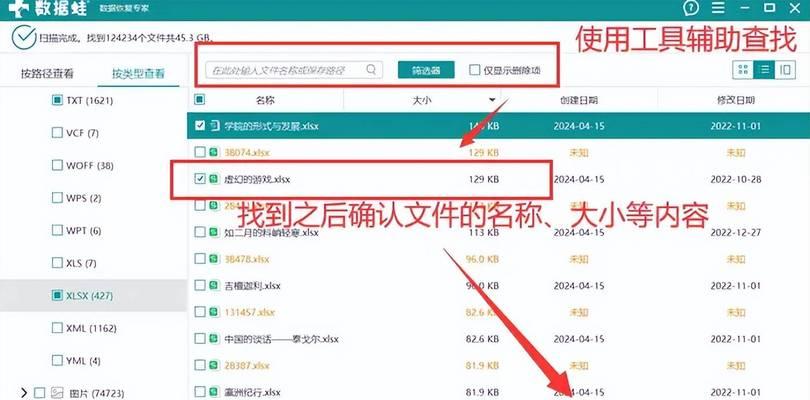Open the help question mark icon
This screenshot has height=400, width=810.
coord(691,8)
